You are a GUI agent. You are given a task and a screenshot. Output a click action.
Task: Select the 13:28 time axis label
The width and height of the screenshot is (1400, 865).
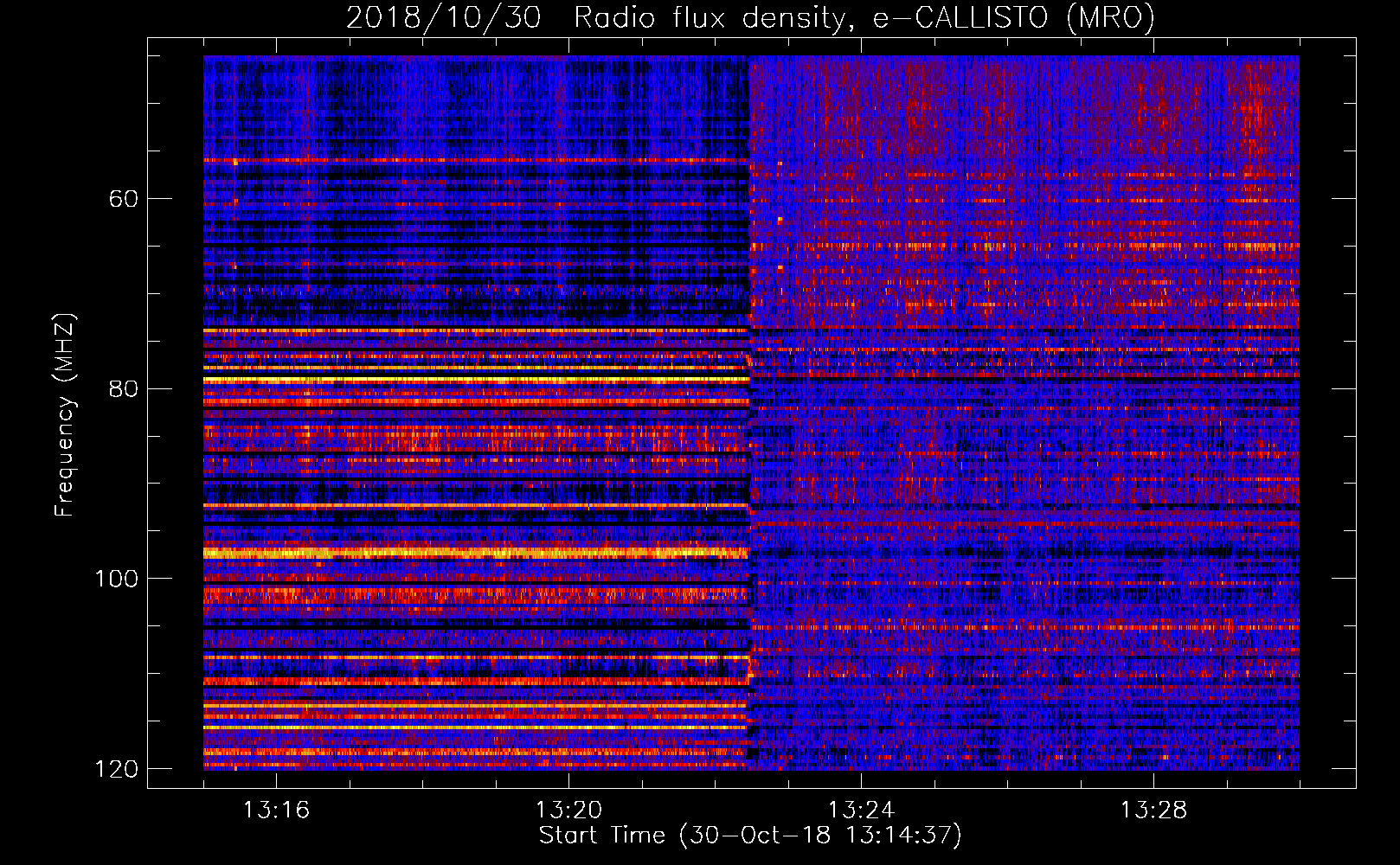[x=1153, y=811]
